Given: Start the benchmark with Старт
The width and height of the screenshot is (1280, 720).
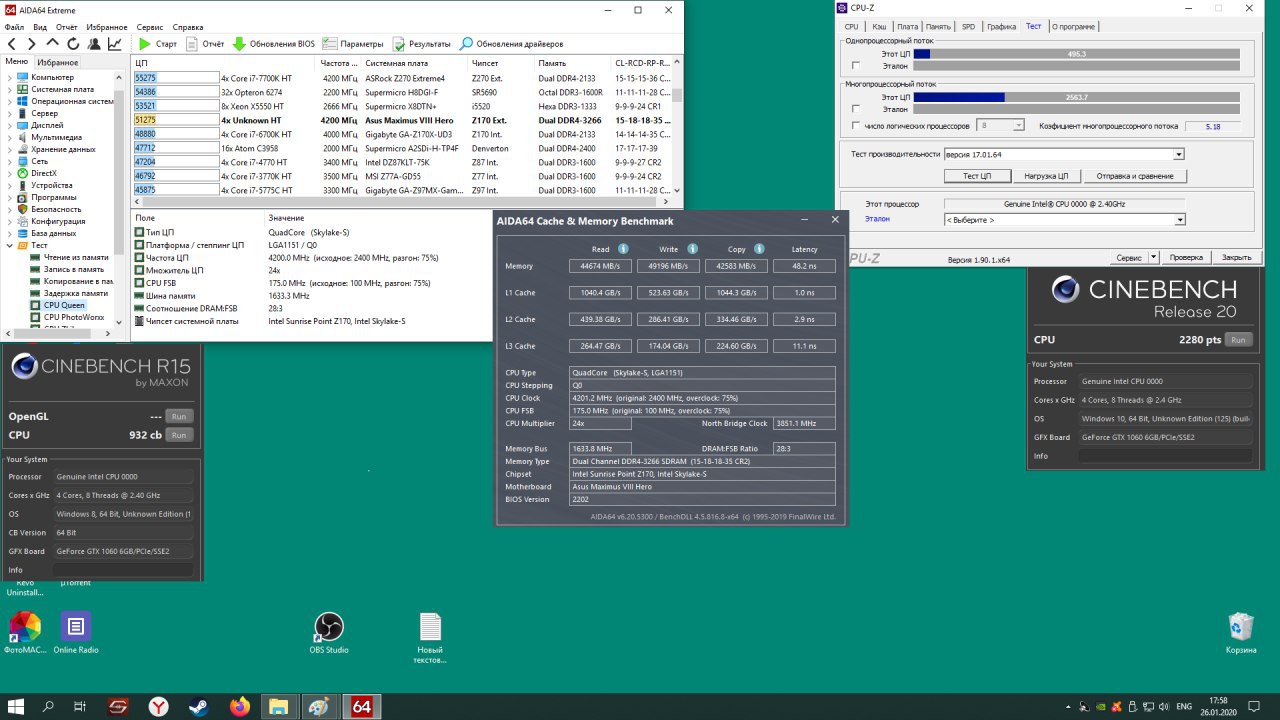Looking at the screenshot, I should point(158,44).
